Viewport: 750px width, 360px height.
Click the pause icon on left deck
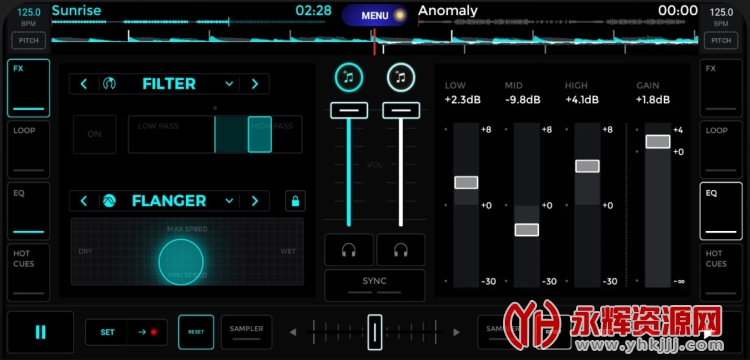pyautogui.click(x=41, y=332)
